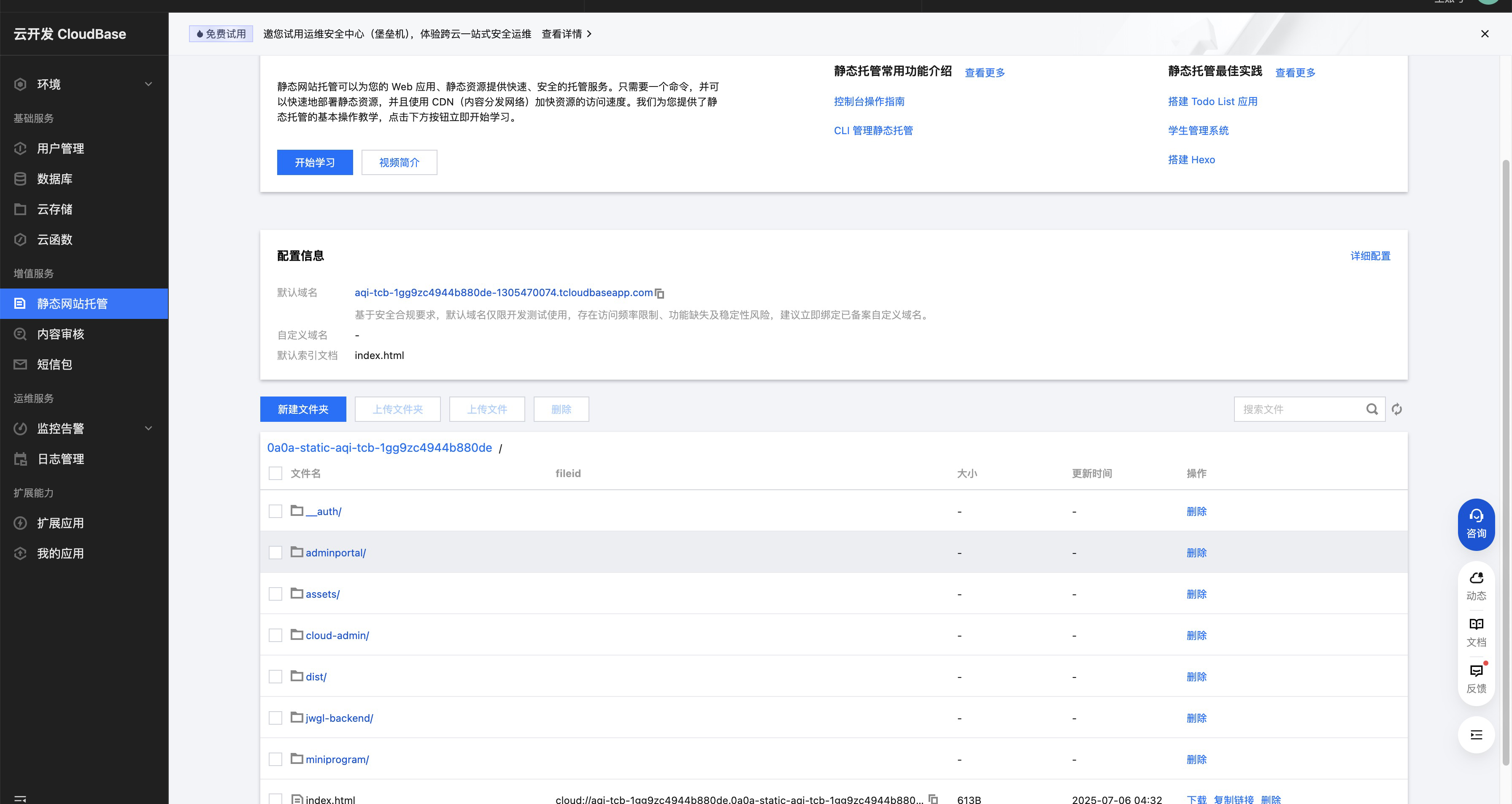This screenshot has height=804, width=1512.
Task: Open the jwgl-backend/ folder link
Action: (x=339, y=718)
